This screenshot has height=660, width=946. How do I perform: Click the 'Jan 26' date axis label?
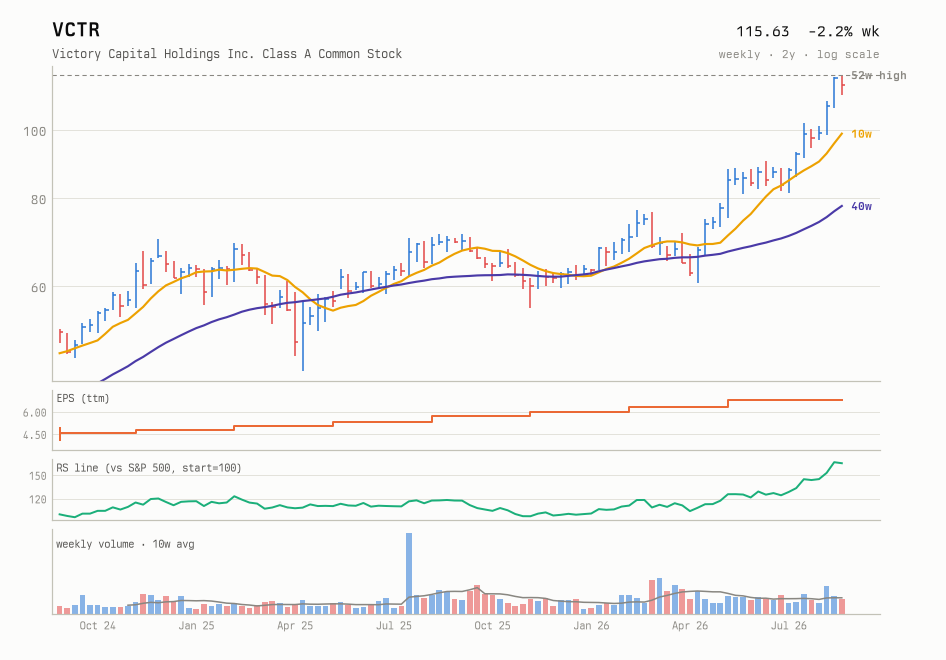tap(591, 626)
